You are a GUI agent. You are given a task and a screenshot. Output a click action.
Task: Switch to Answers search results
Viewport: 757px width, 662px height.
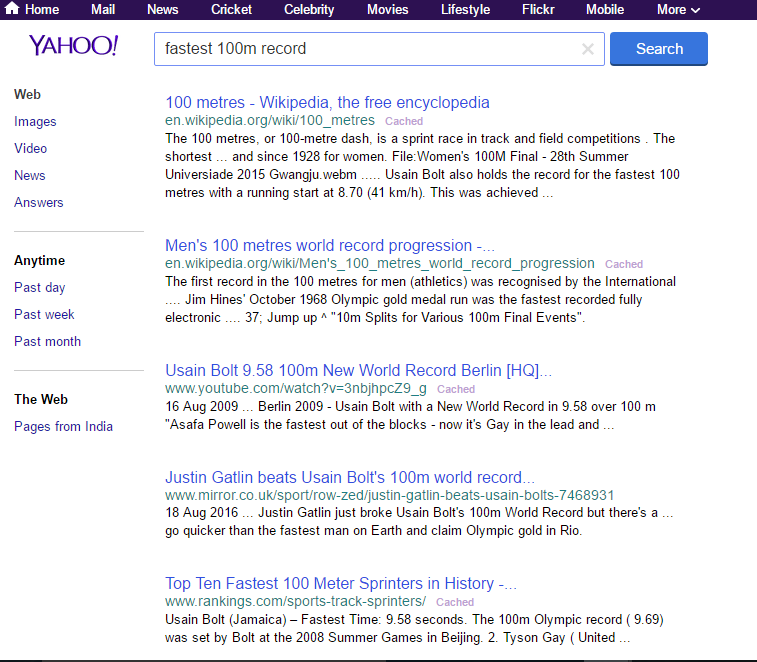click(39, 202)
